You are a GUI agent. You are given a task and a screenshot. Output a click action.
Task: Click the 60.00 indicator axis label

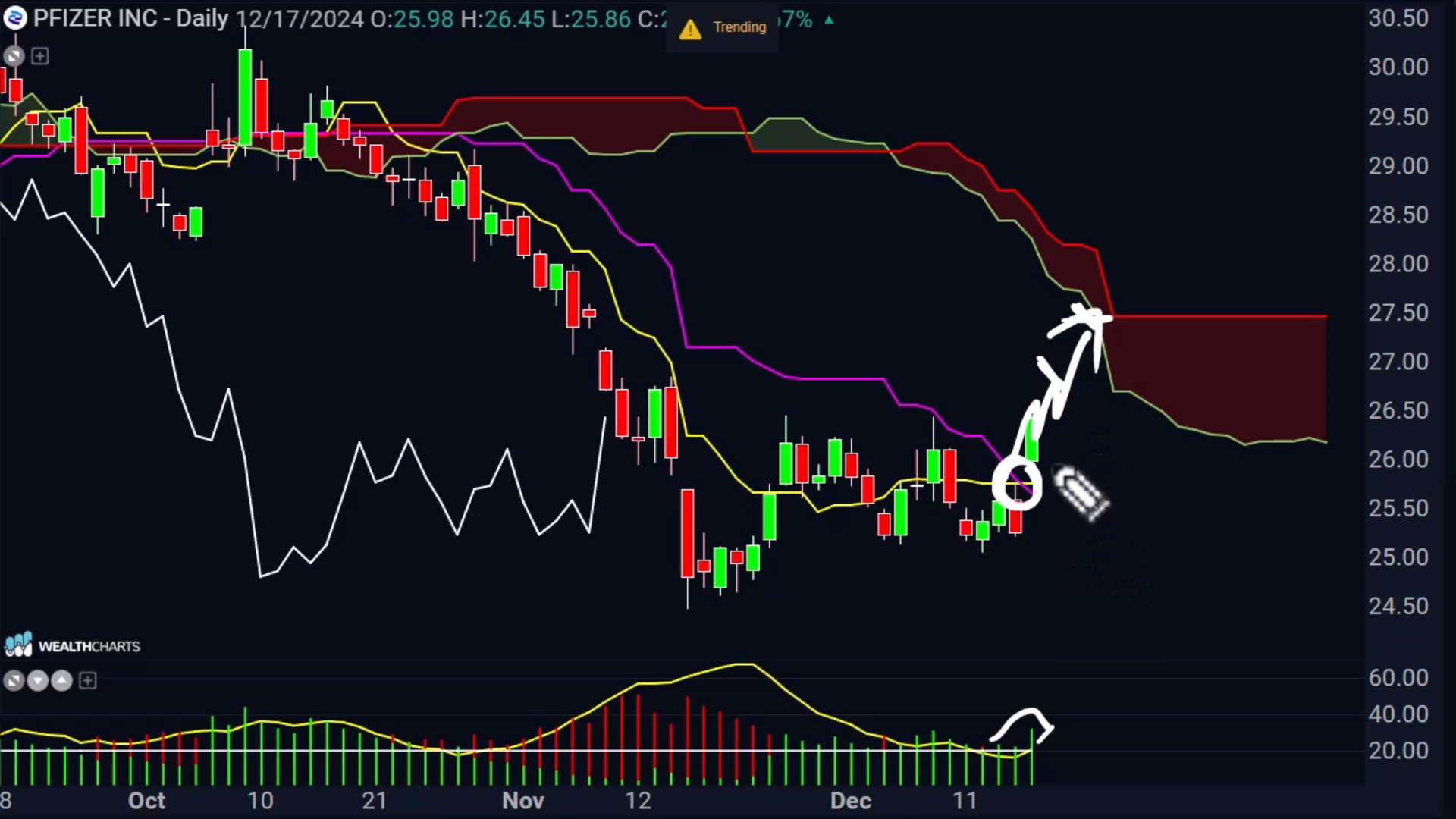click(1398, 678)
